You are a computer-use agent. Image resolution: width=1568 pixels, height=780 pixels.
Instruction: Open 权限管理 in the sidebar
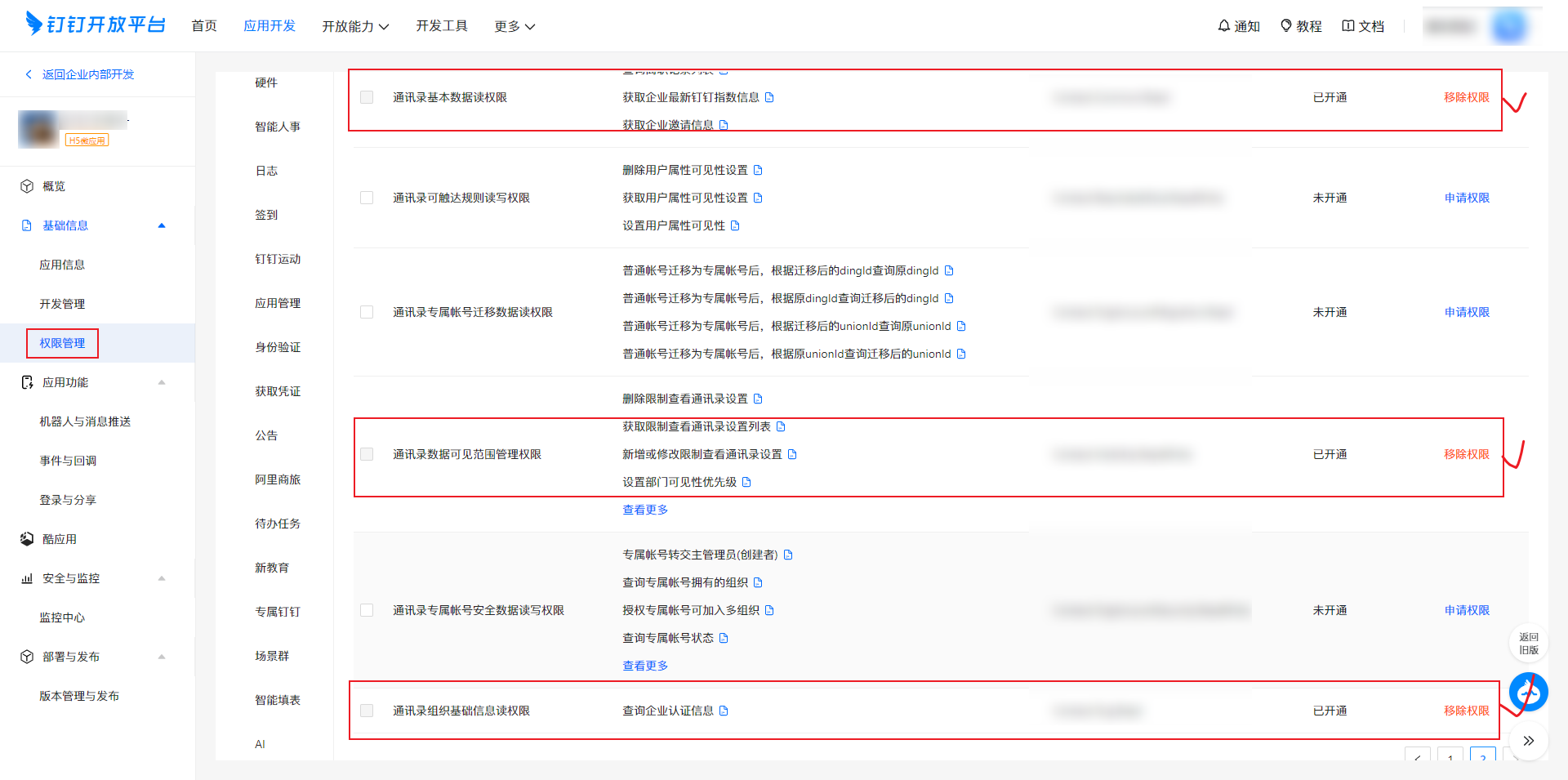[62, 343]
